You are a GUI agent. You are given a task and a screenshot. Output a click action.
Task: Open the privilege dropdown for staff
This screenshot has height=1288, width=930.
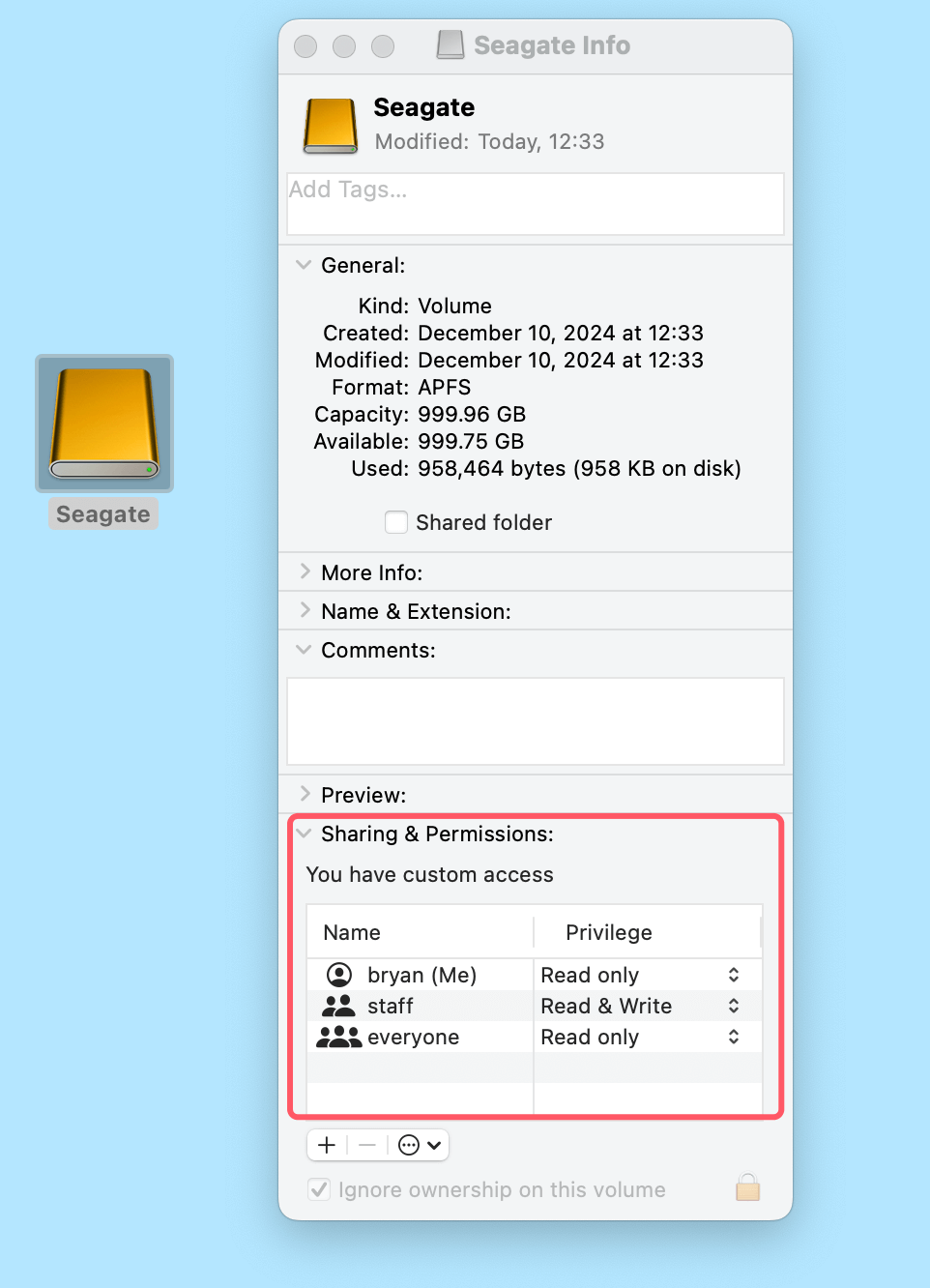point(733,1006)
